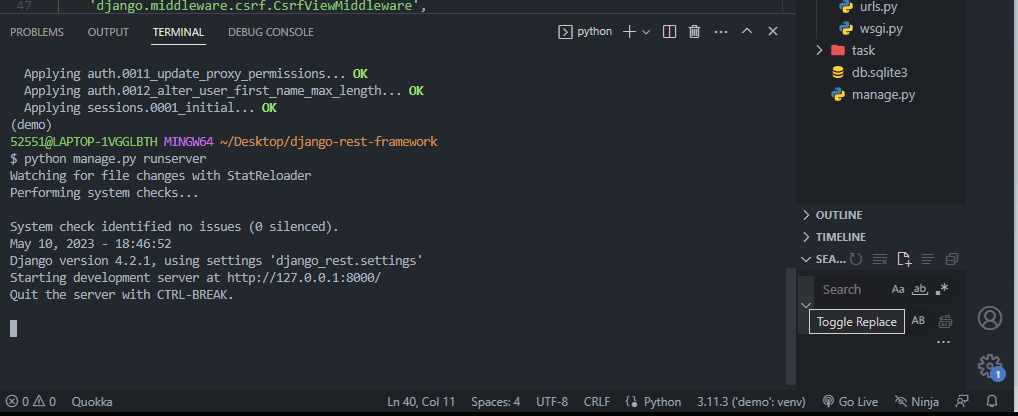Toggle Ninja mode in status bar
The image size is (1018, 416).
pos(916,402)
